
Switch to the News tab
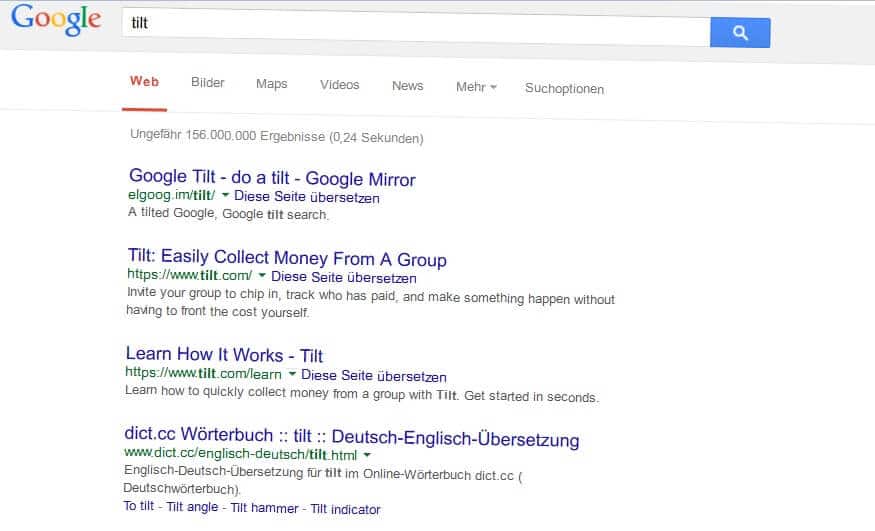coord(407,86)
